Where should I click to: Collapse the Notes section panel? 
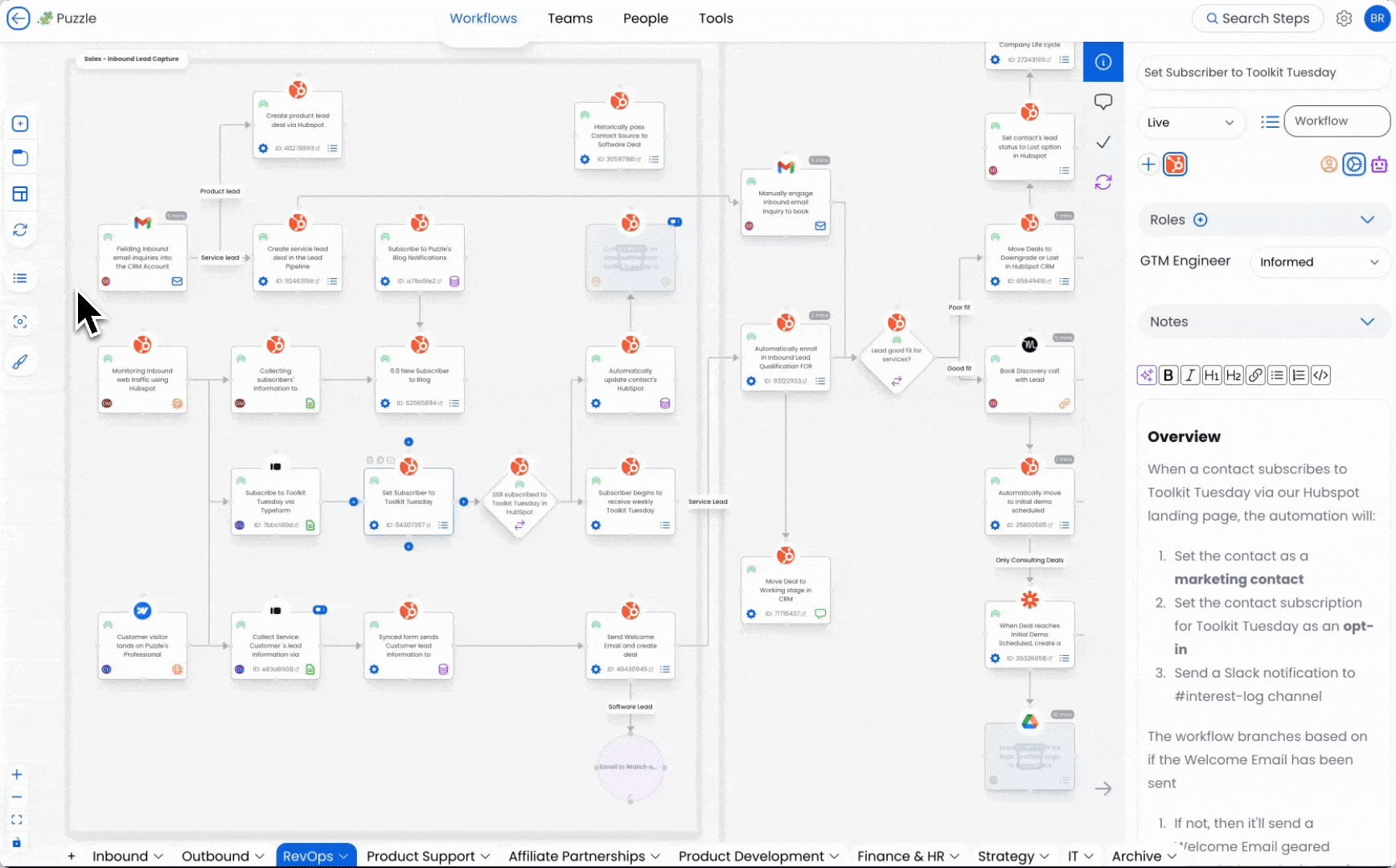[1368, 321]
